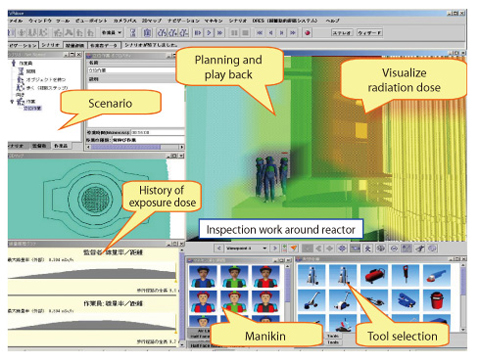
Task: Click the red record button in toolbar
Action: pos(307,33)
